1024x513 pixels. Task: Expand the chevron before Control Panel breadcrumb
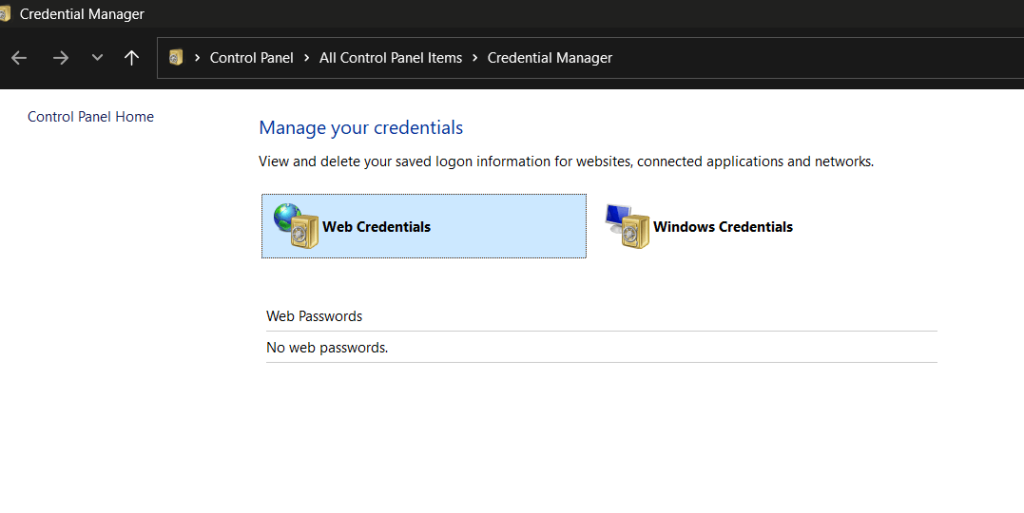coord(197,58)
